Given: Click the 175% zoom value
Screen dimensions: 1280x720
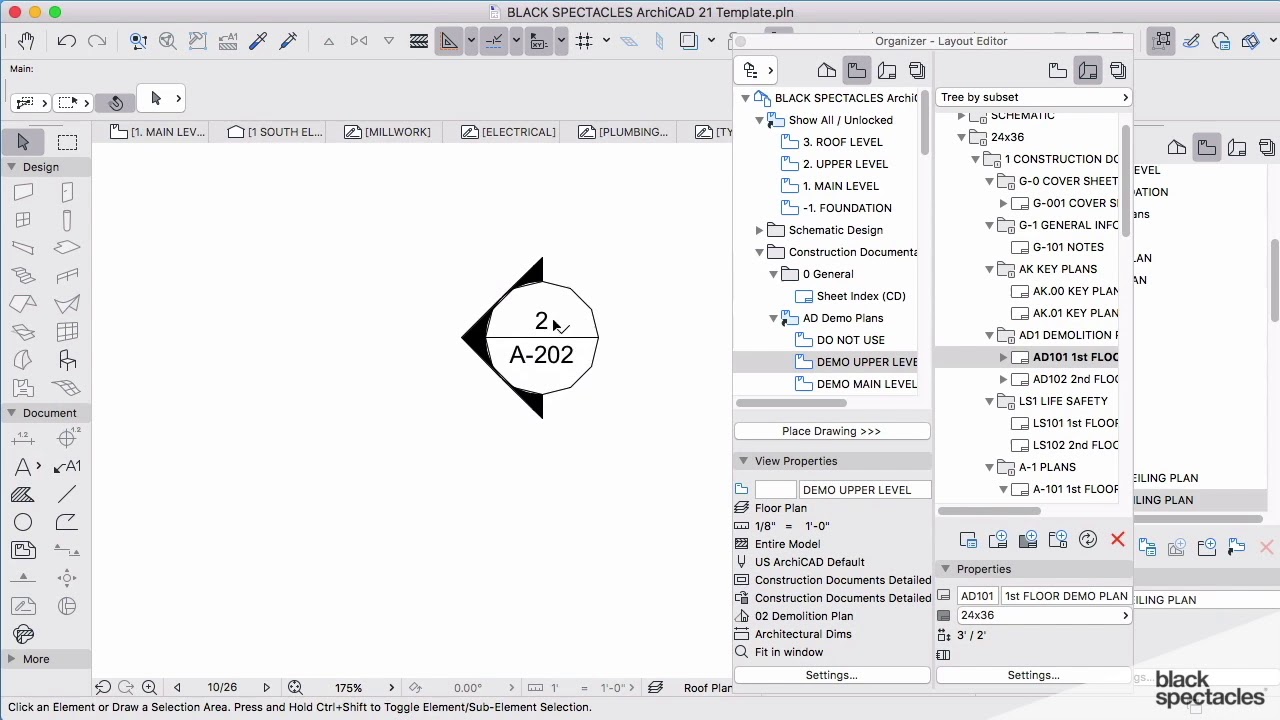Looking at the screenshot, I should pos(348,688).
